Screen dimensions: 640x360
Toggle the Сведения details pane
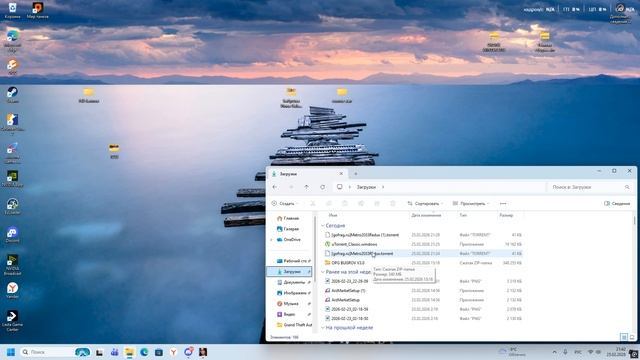tap(617, 203)
